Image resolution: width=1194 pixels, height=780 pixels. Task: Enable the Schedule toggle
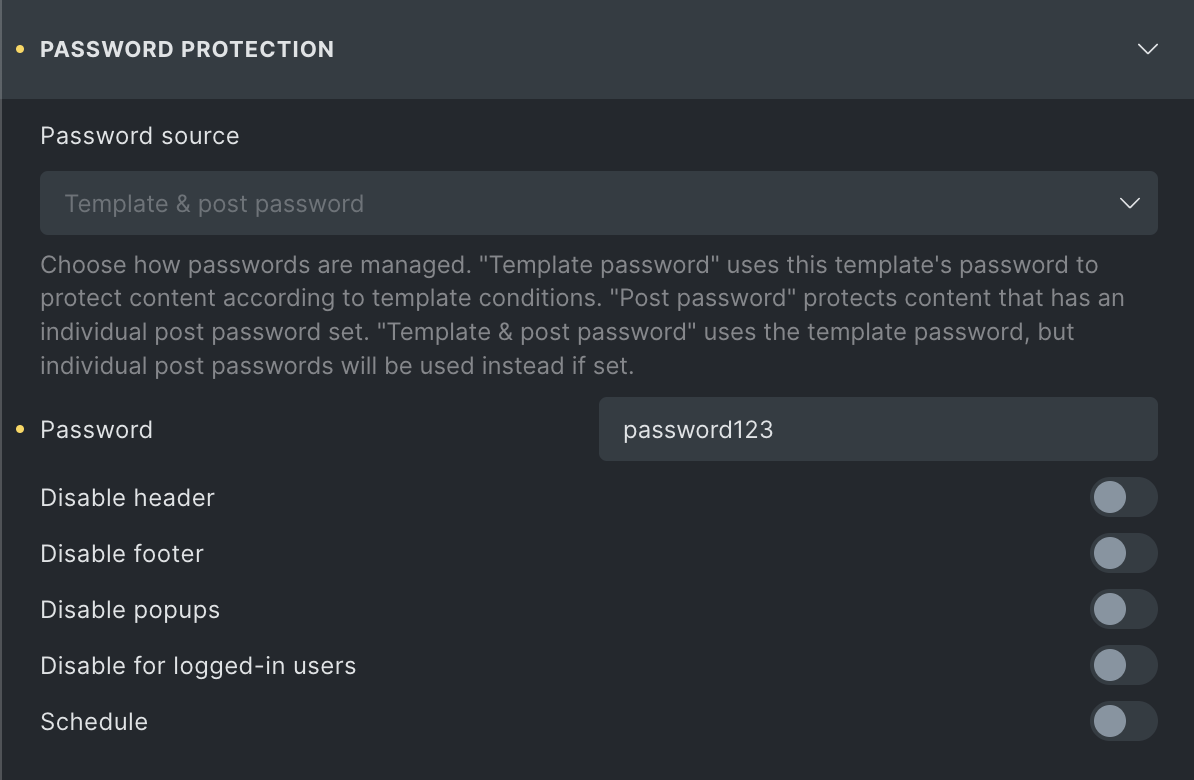(1123, 721)
